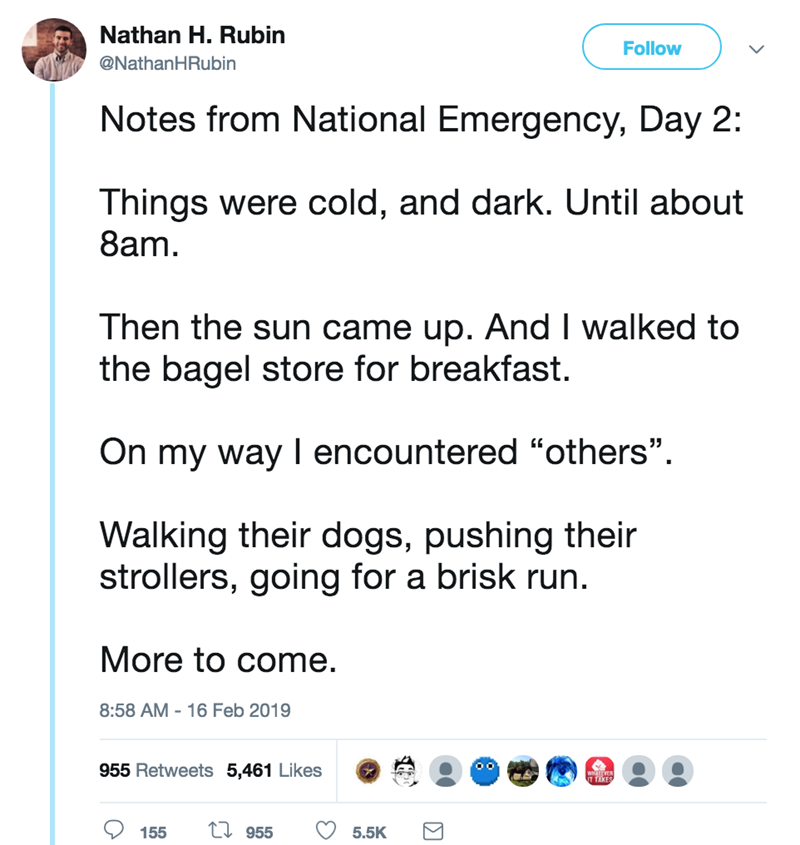
Task: Click the sketched glasses-face liker avatar
Action: (405, 771)
